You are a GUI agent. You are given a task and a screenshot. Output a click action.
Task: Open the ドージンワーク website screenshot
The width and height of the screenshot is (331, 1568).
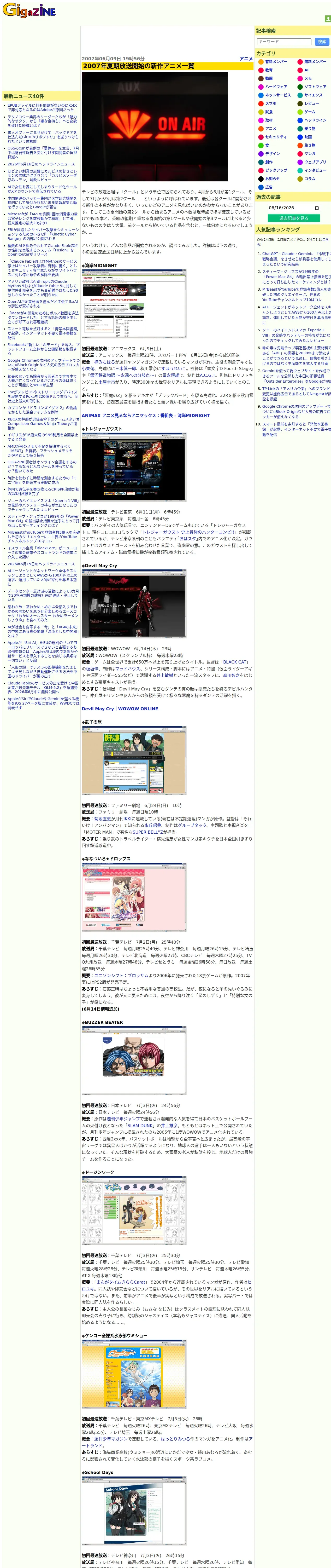point(134,1211)
